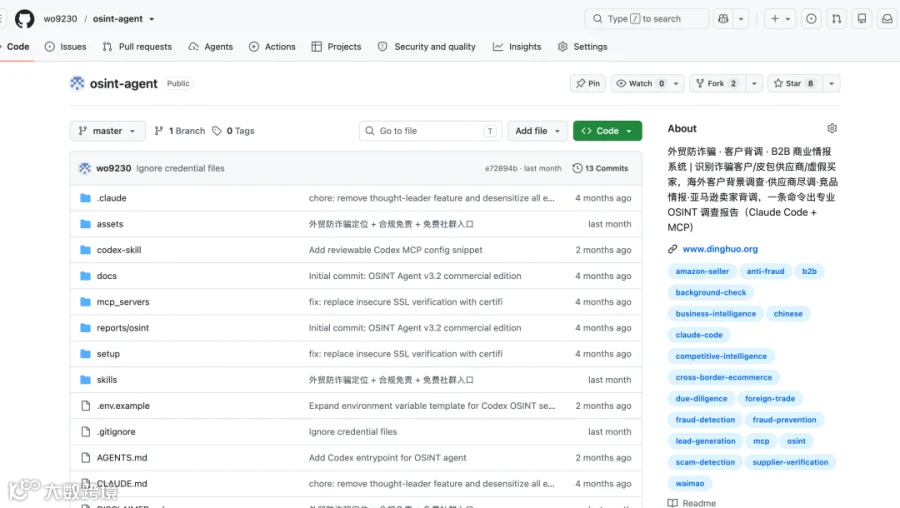
Task: Switch to the Code tab
Action: tap(17, 46)
